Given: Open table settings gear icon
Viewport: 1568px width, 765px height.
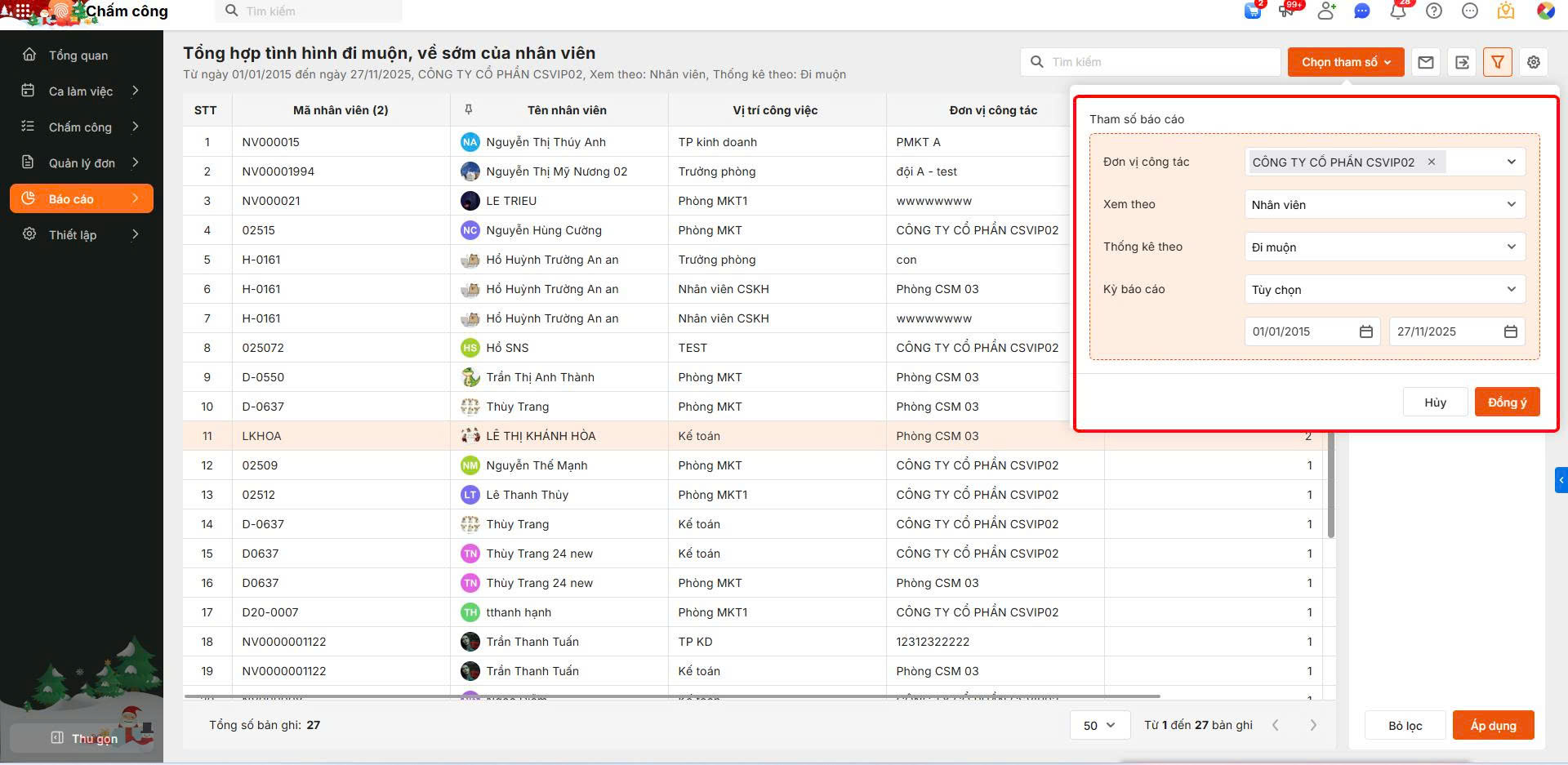Looking at the screenshot, I should (x=1533, y=62).
